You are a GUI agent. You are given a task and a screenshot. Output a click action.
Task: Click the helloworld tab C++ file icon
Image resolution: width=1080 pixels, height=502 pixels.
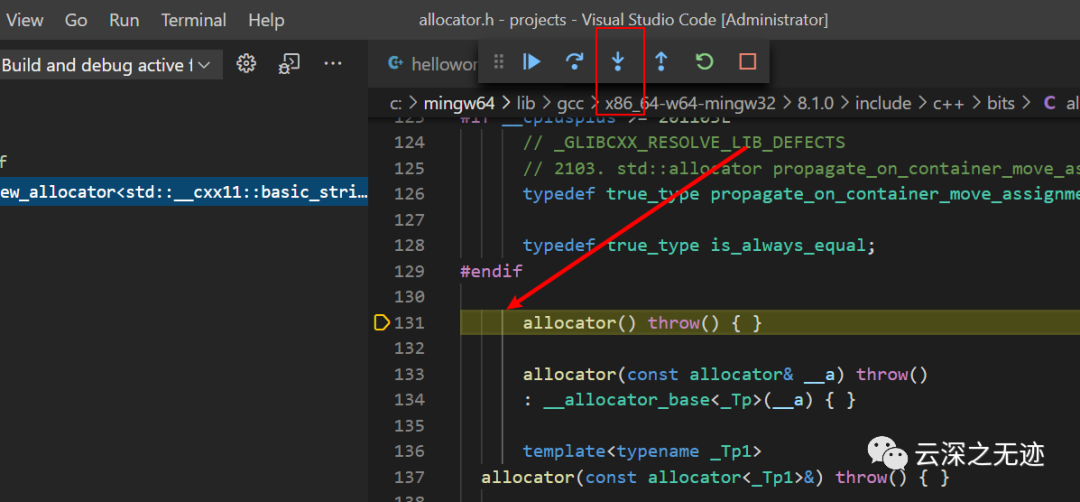tap(395, 63)
